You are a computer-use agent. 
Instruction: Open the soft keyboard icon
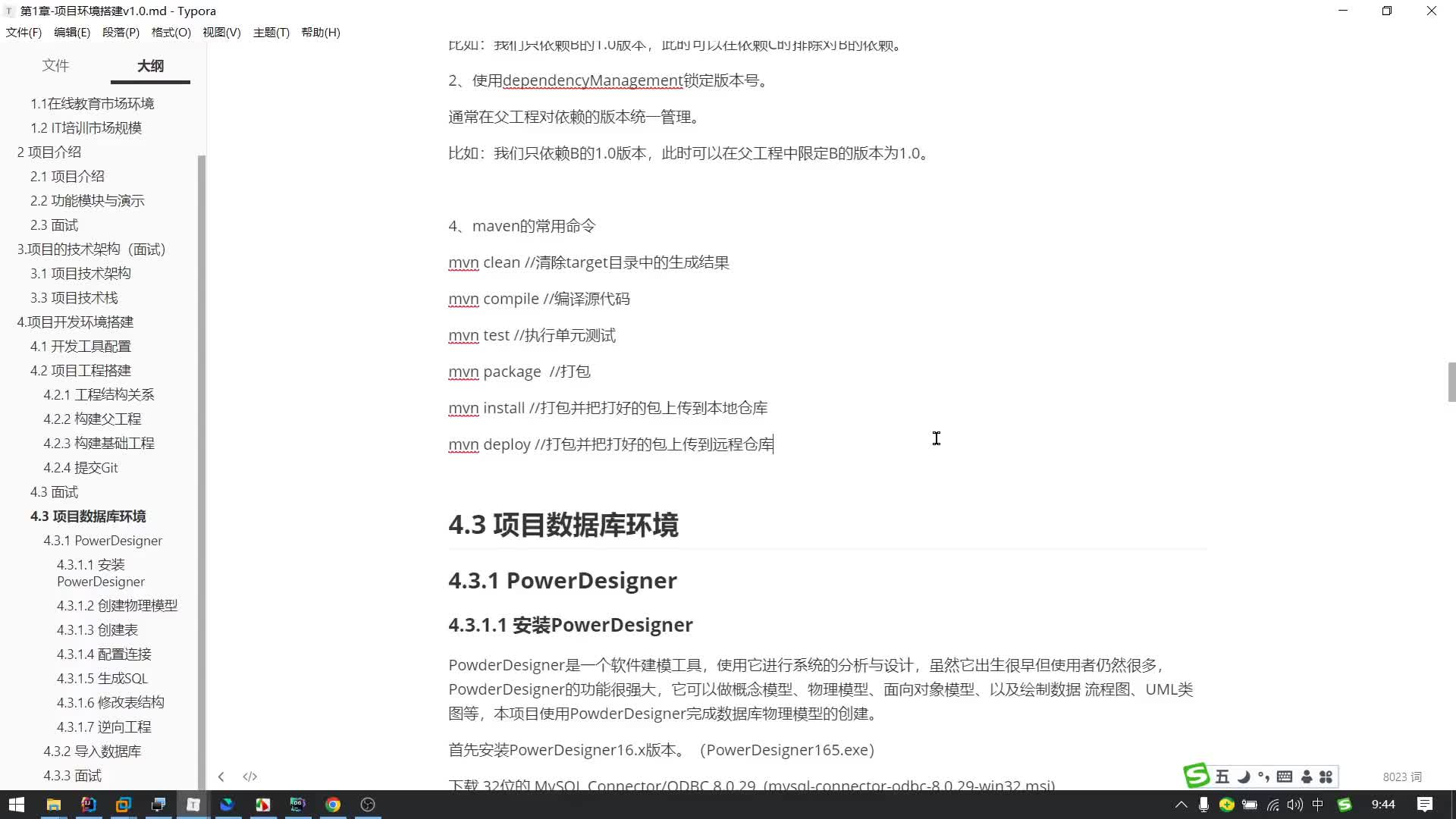1285,777
